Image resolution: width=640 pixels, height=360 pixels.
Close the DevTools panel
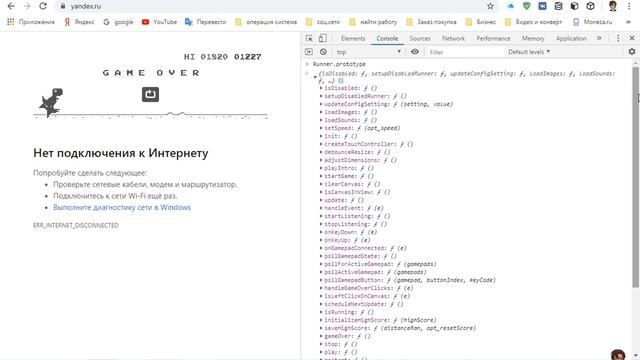pyautogui.click(x=632, y=38)
